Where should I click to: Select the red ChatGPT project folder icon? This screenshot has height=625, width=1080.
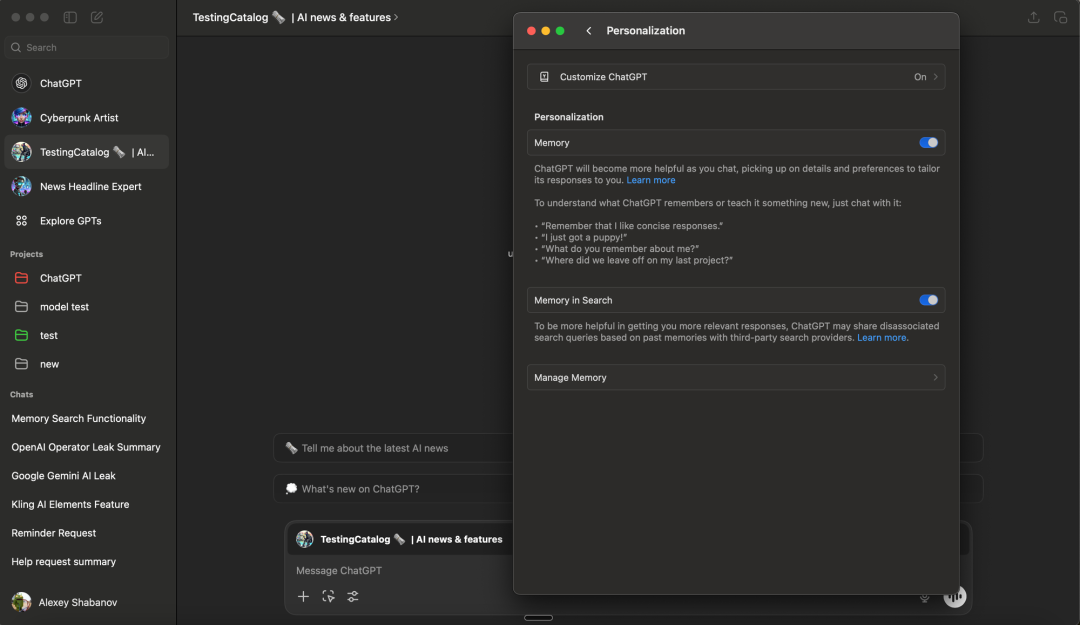(21, 278)
